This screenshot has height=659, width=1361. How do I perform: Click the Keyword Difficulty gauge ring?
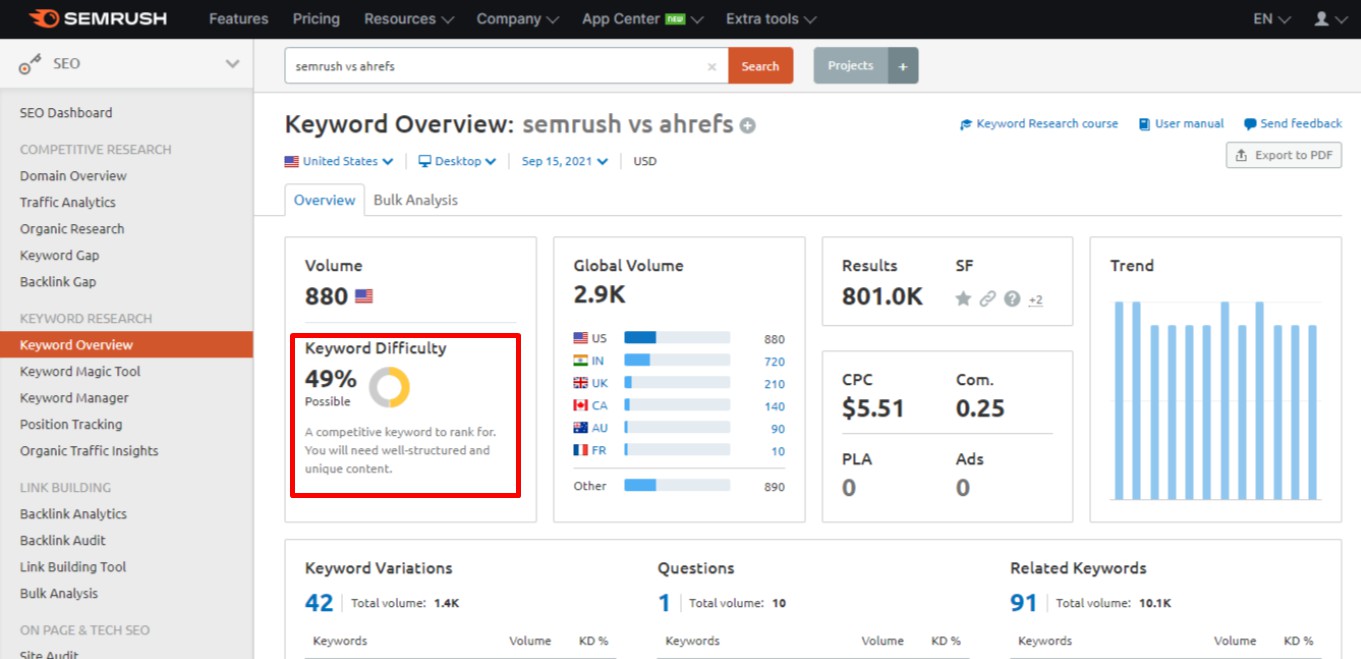point(390,388)
